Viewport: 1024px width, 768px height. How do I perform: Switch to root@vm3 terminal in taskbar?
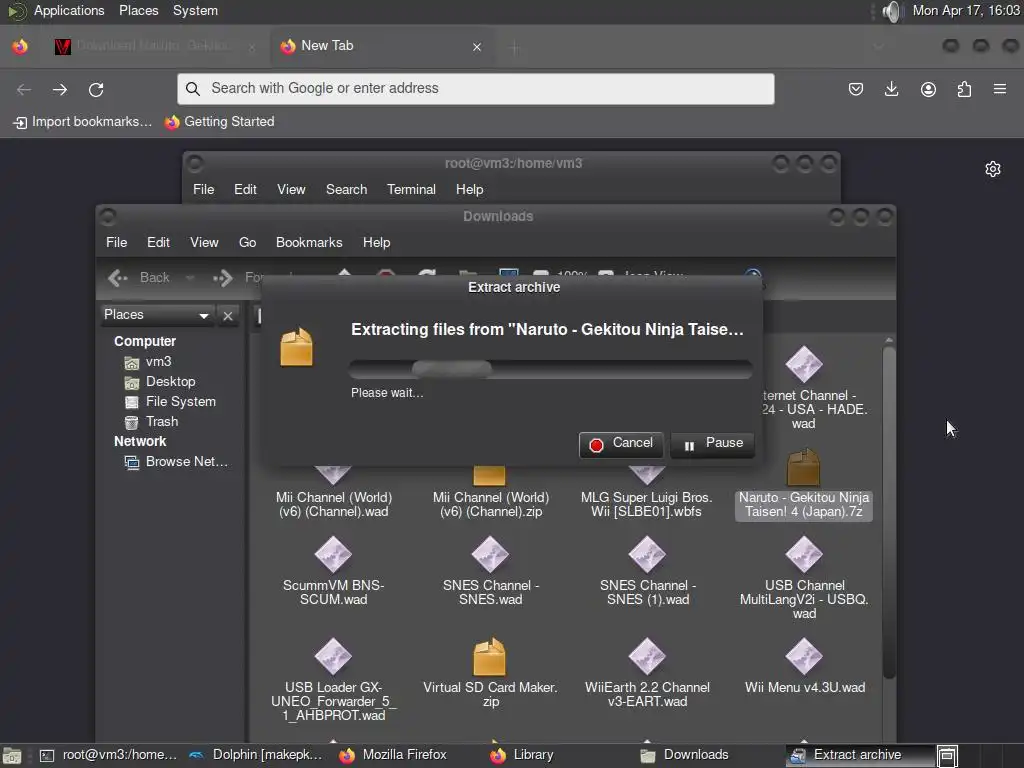(109, 756)
